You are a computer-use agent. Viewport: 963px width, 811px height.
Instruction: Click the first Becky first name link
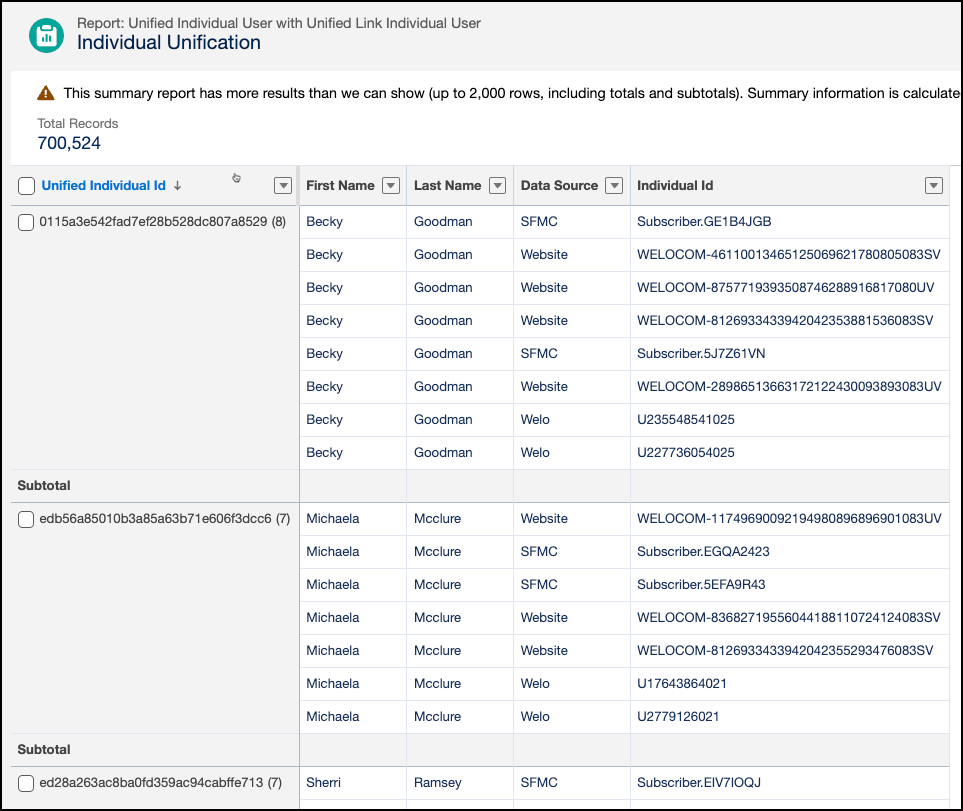point(324,222)
